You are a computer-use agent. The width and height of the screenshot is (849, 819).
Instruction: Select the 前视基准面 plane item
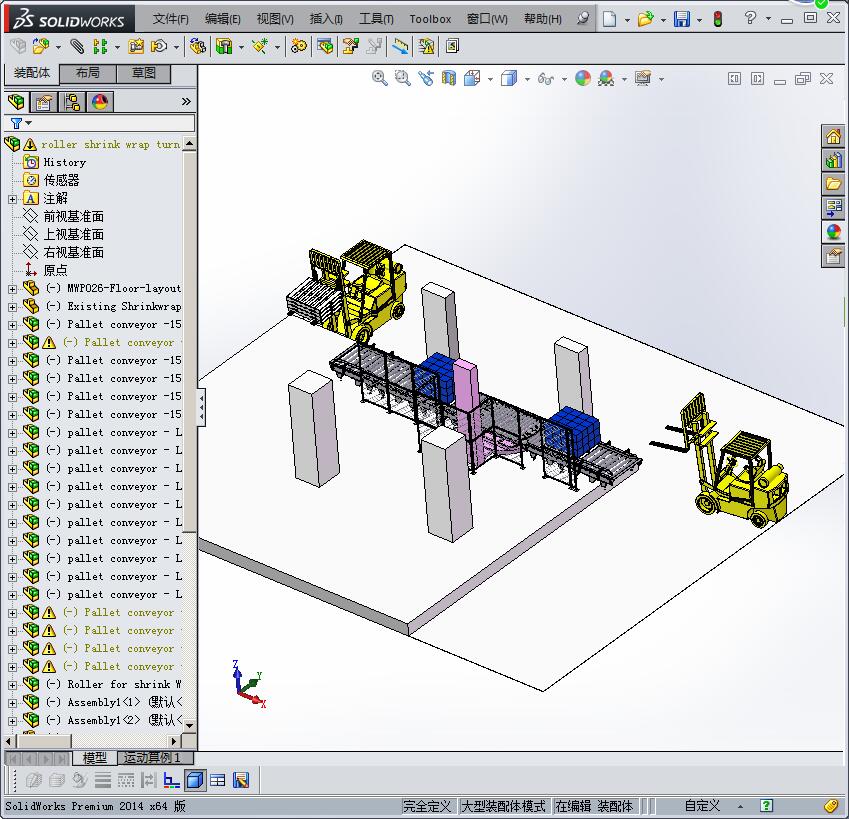click(74, 217)
